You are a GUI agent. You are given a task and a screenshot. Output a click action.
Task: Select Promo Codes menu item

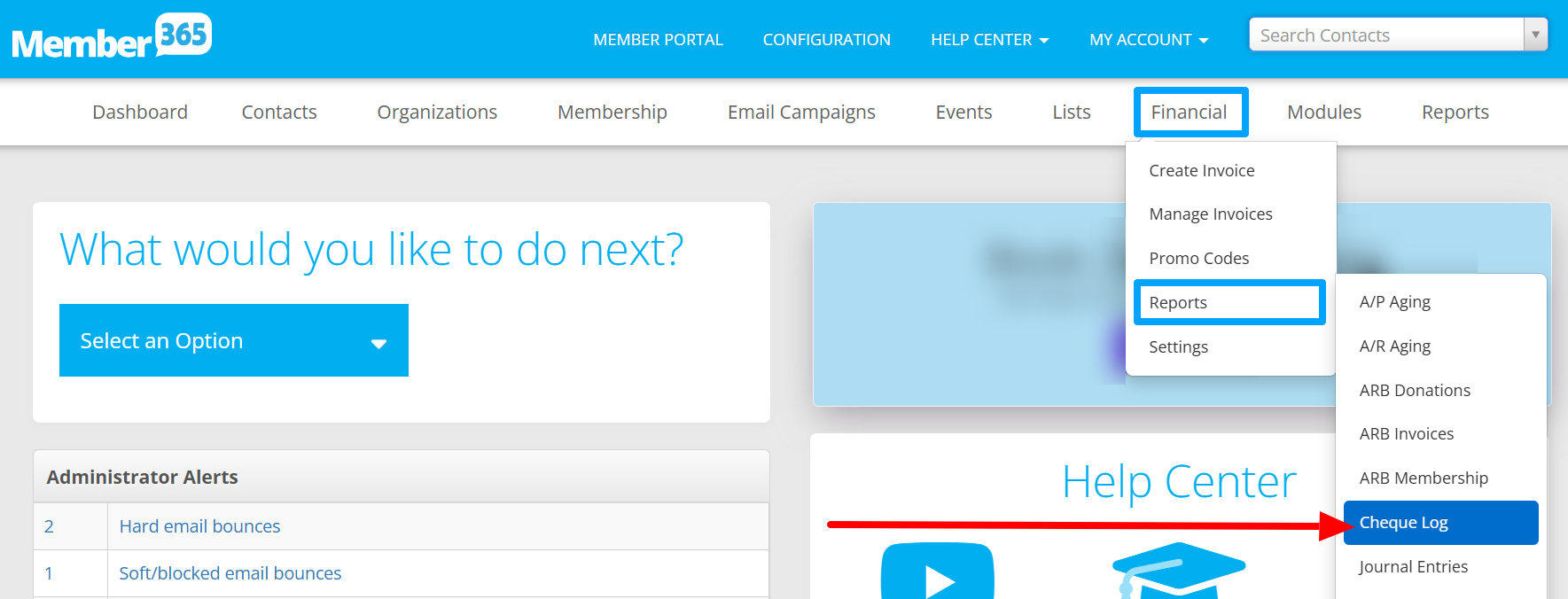(1198, 259)
